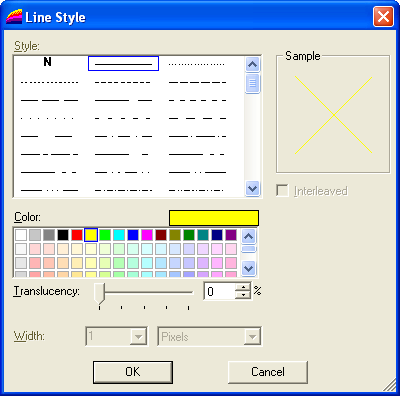Image resolution: width=400 pixels, height=396 pixels.
Task: Click the OK button
Action: (x=133, y=372)
